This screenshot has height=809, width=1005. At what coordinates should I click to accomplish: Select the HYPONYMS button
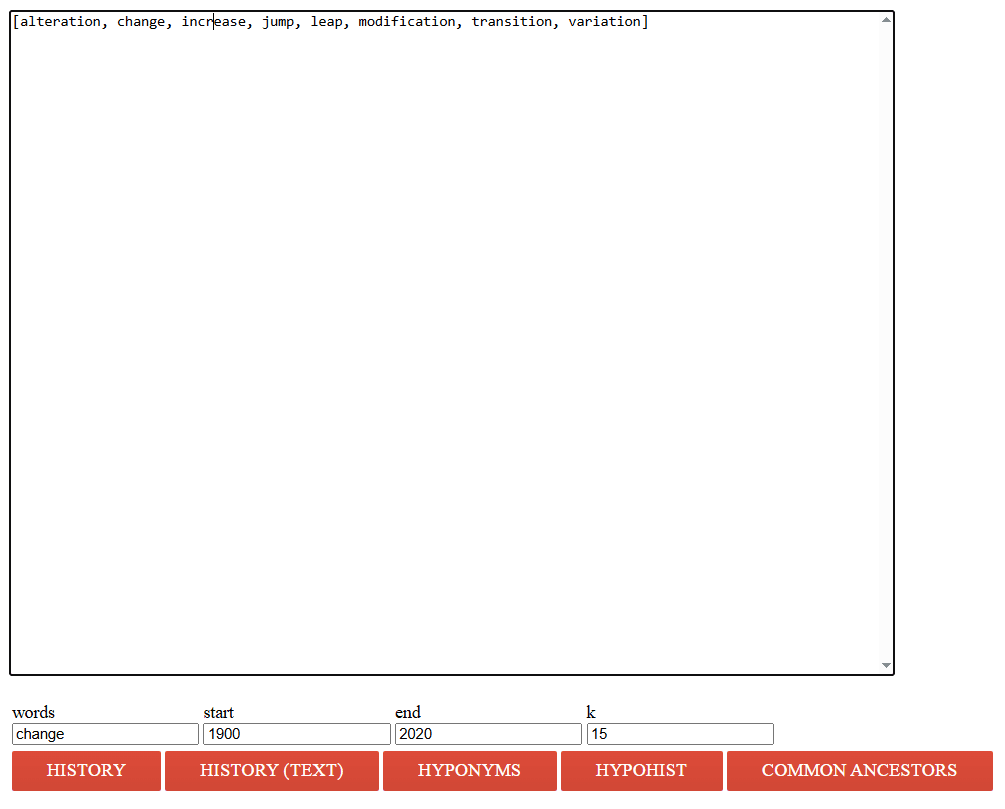[469, 771]
